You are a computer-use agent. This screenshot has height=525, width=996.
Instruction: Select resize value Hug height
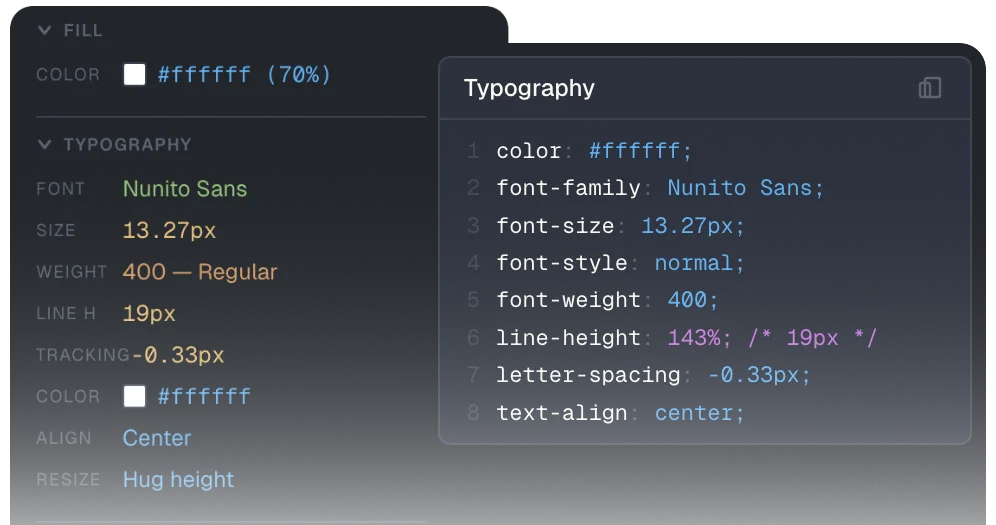(178, 479)
